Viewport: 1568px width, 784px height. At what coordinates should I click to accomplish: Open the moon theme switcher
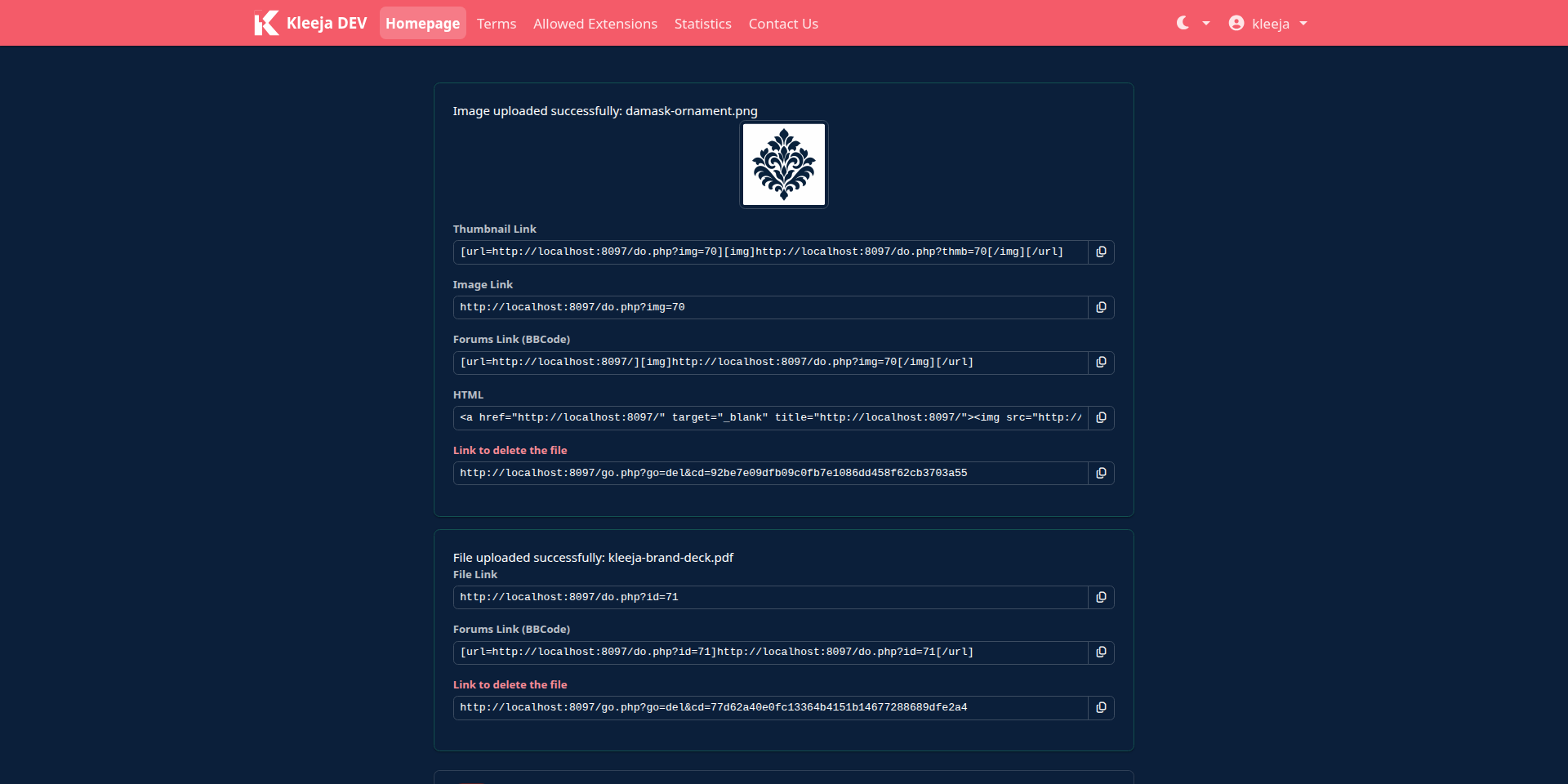(x=1192, y=23)
